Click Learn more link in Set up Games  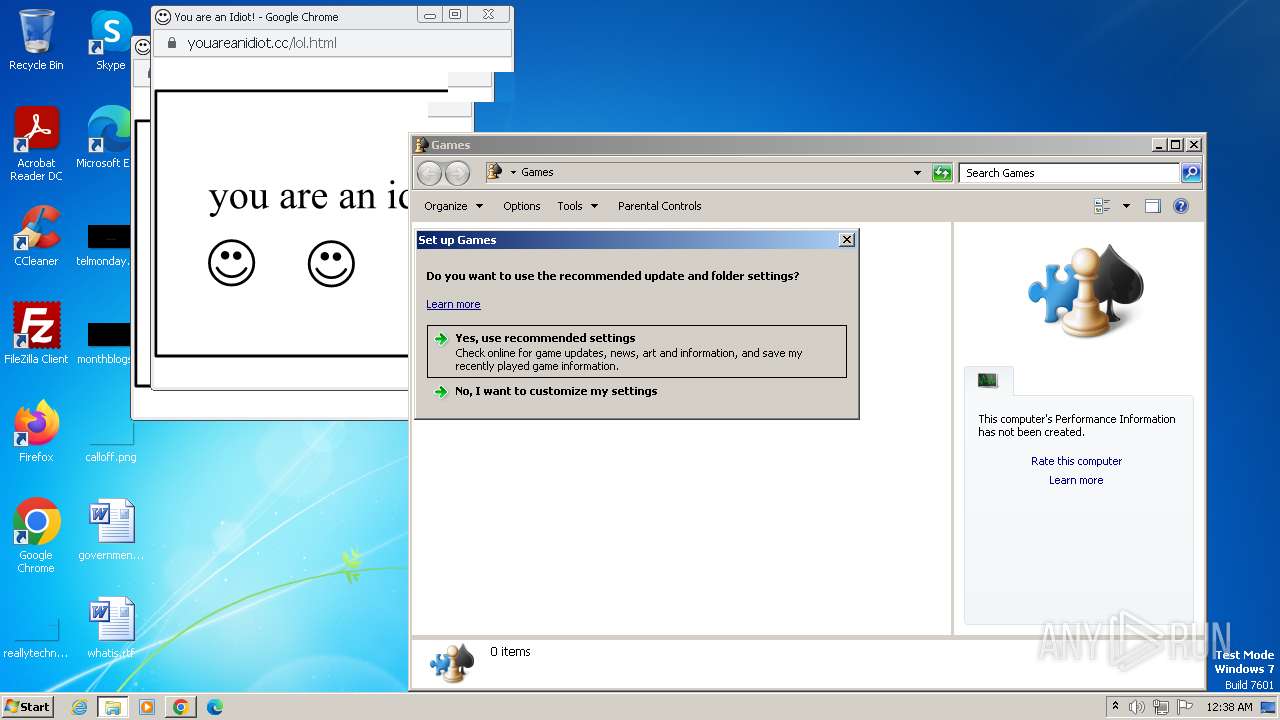pos(453,304)
